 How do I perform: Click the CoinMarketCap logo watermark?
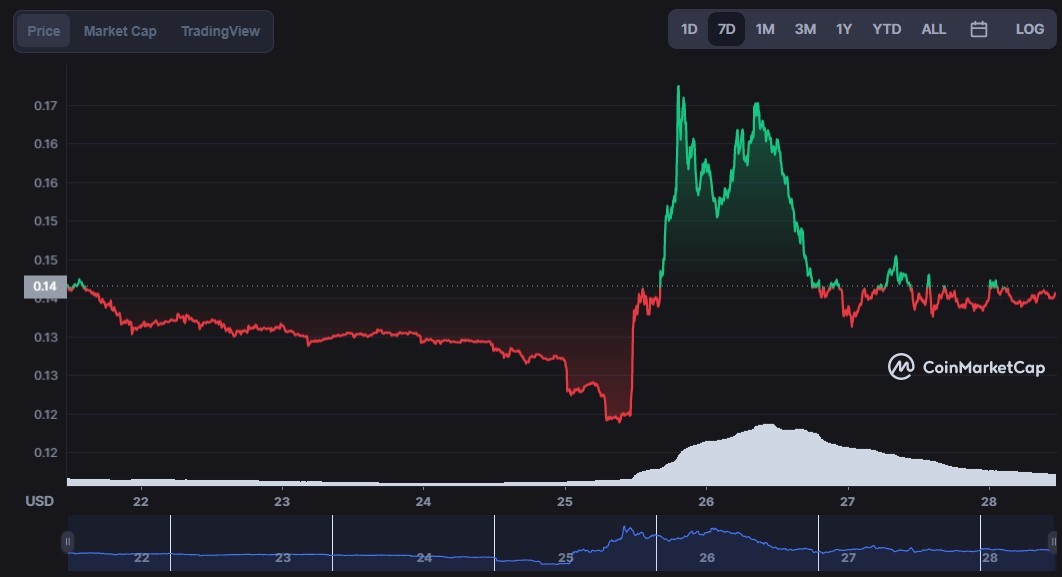[967, 367]
